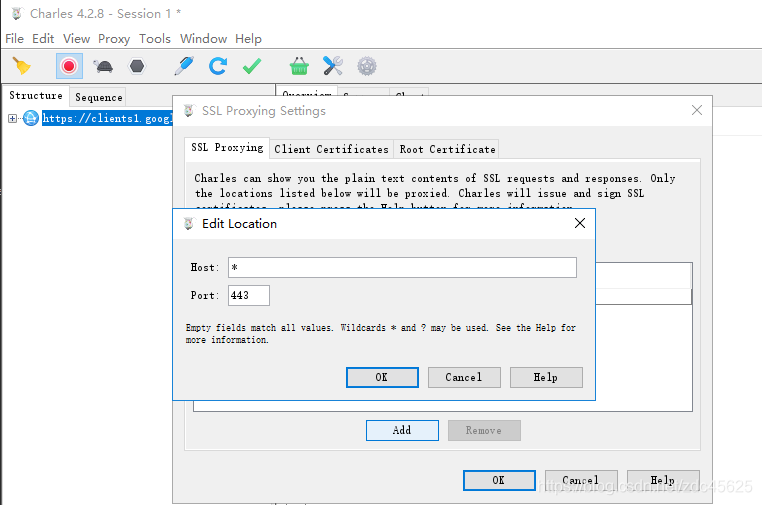Click the globe icon of clients1 host
The image size is (762, 505).
[31, 118]
